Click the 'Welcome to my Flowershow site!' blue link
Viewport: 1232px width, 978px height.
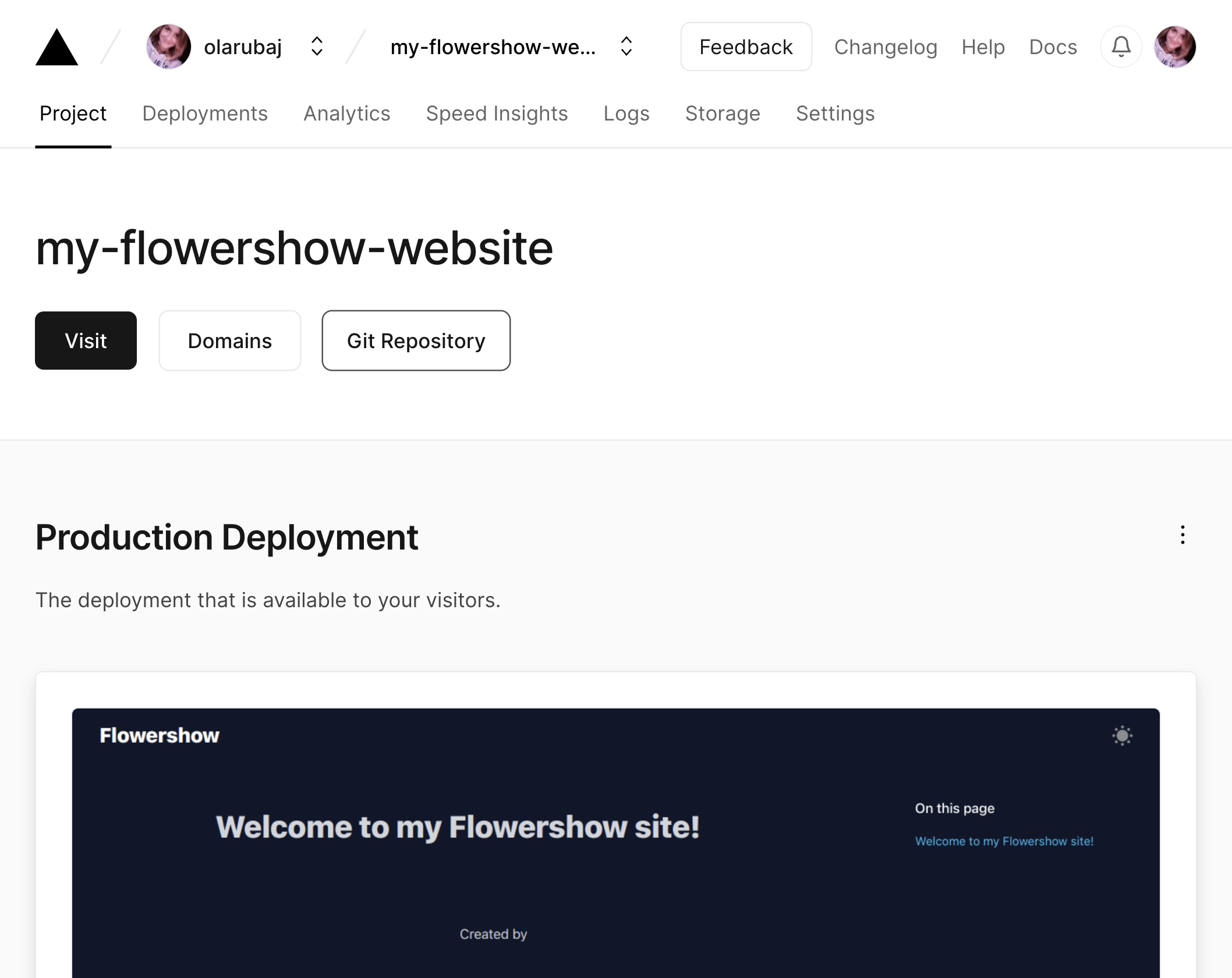(x=1004, y=841)
